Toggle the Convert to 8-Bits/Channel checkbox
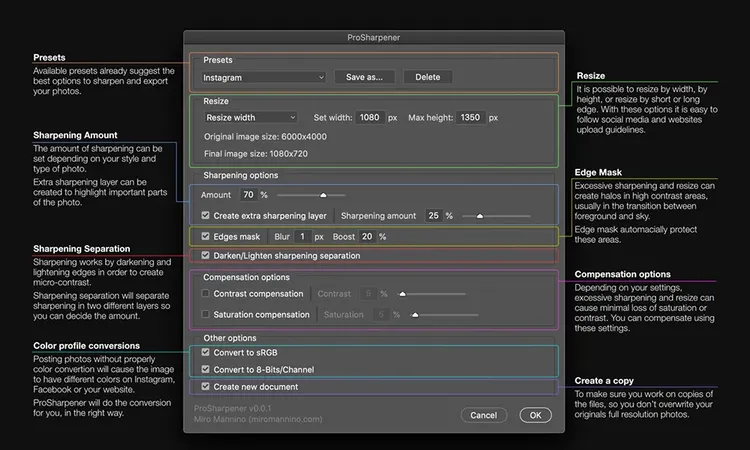Image resolution: width=750 pixels, height=450 pixels. click(206, 369)
